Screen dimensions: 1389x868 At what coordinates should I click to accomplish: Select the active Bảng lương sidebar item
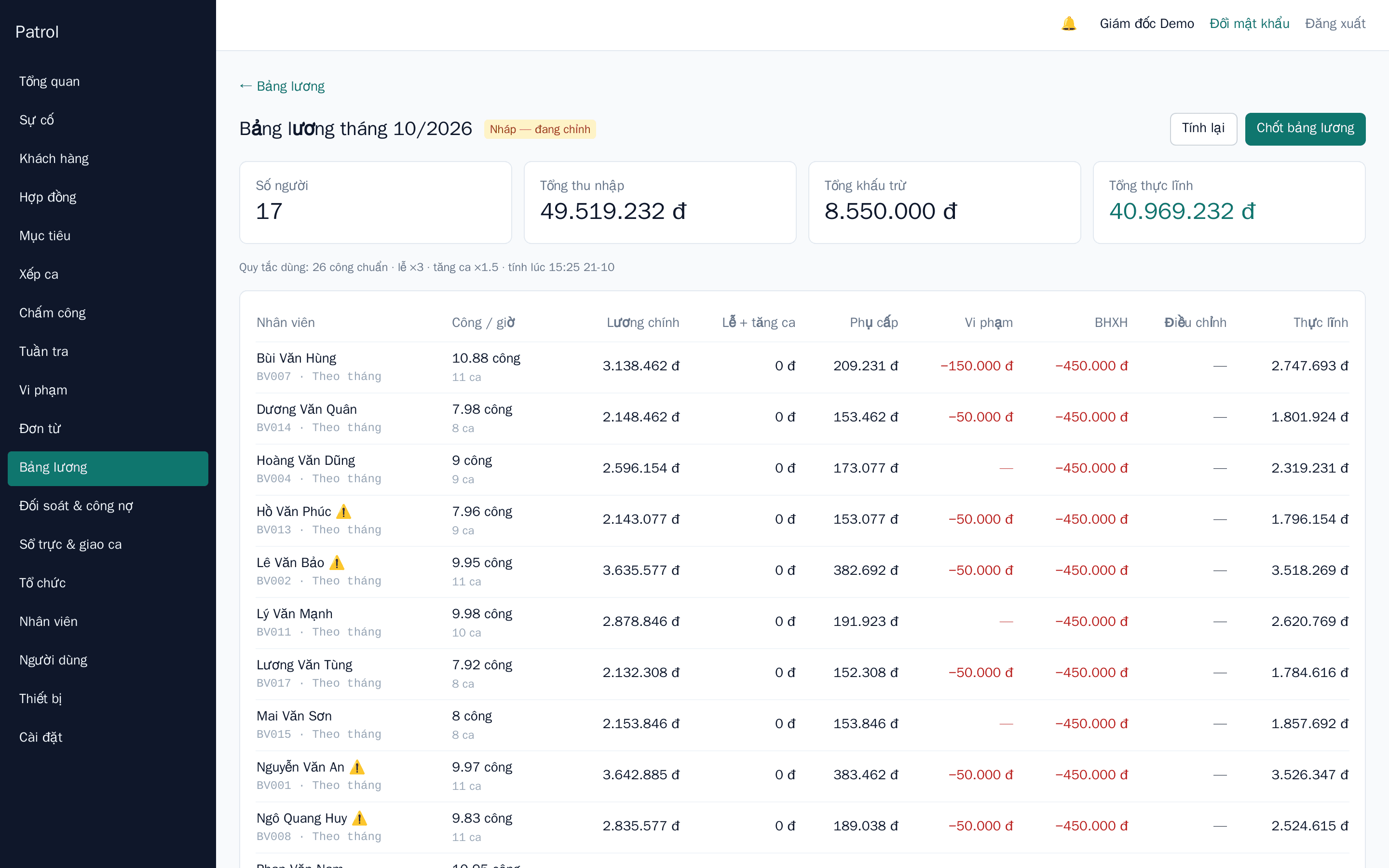[x=108, y=468]
